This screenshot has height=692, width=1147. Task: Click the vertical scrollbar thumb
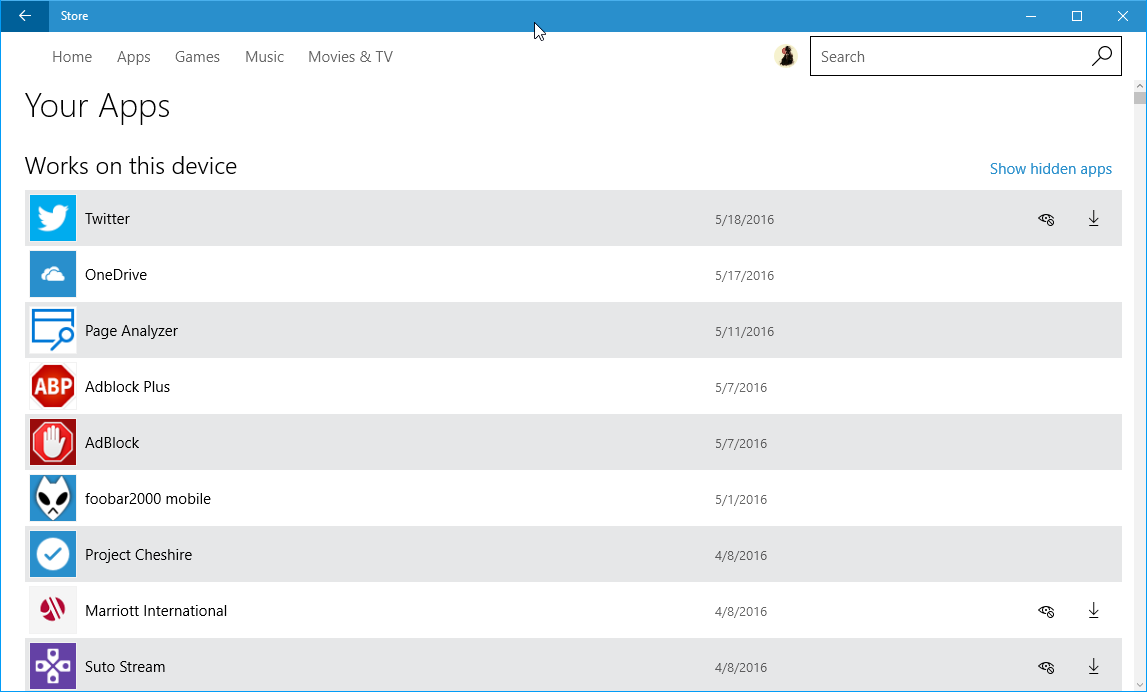click(1140, 99)
